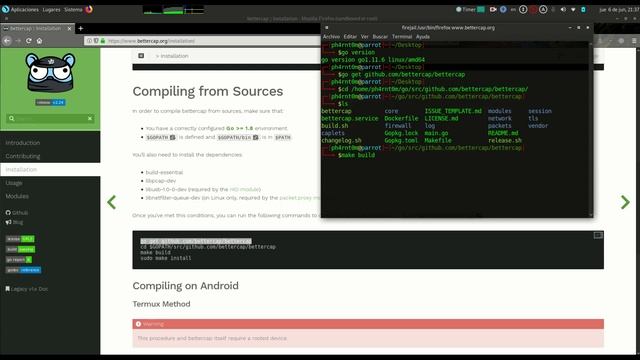Click the release version badge
This screenshot has height=360, width=640.
tap(50, 102)
